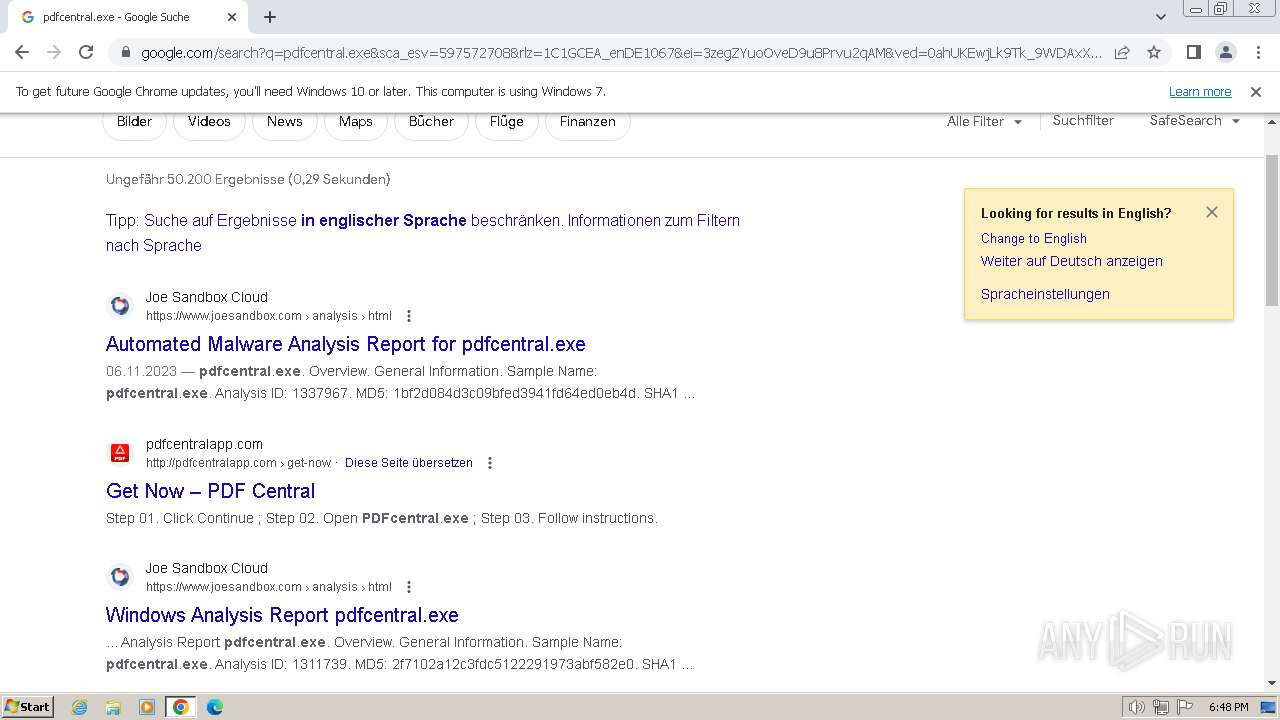1280x720 pixels.
Task: Reload the current page
Action: click(86, 52)
